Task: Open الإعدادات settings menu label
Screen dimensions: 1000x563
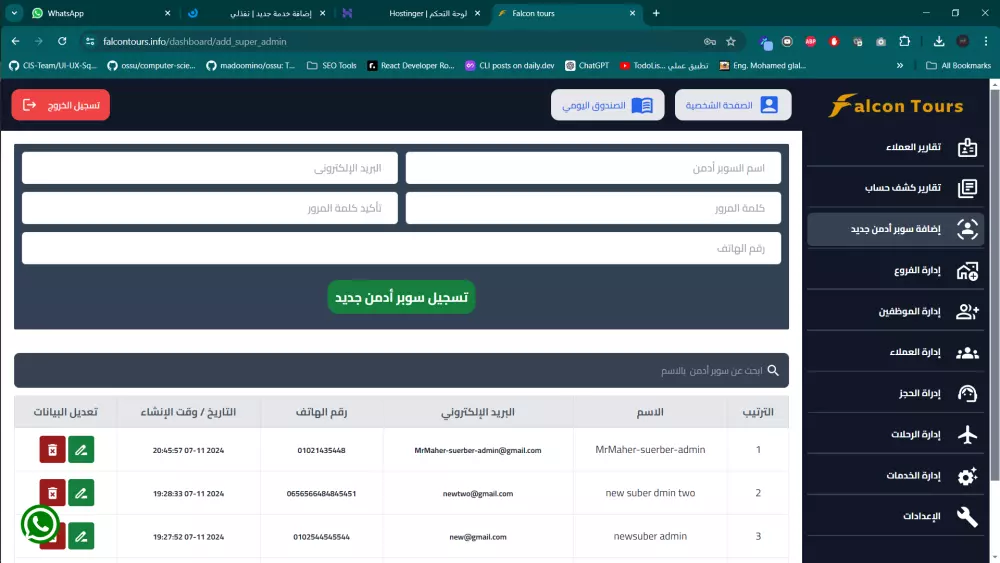Action: (922, 516)
